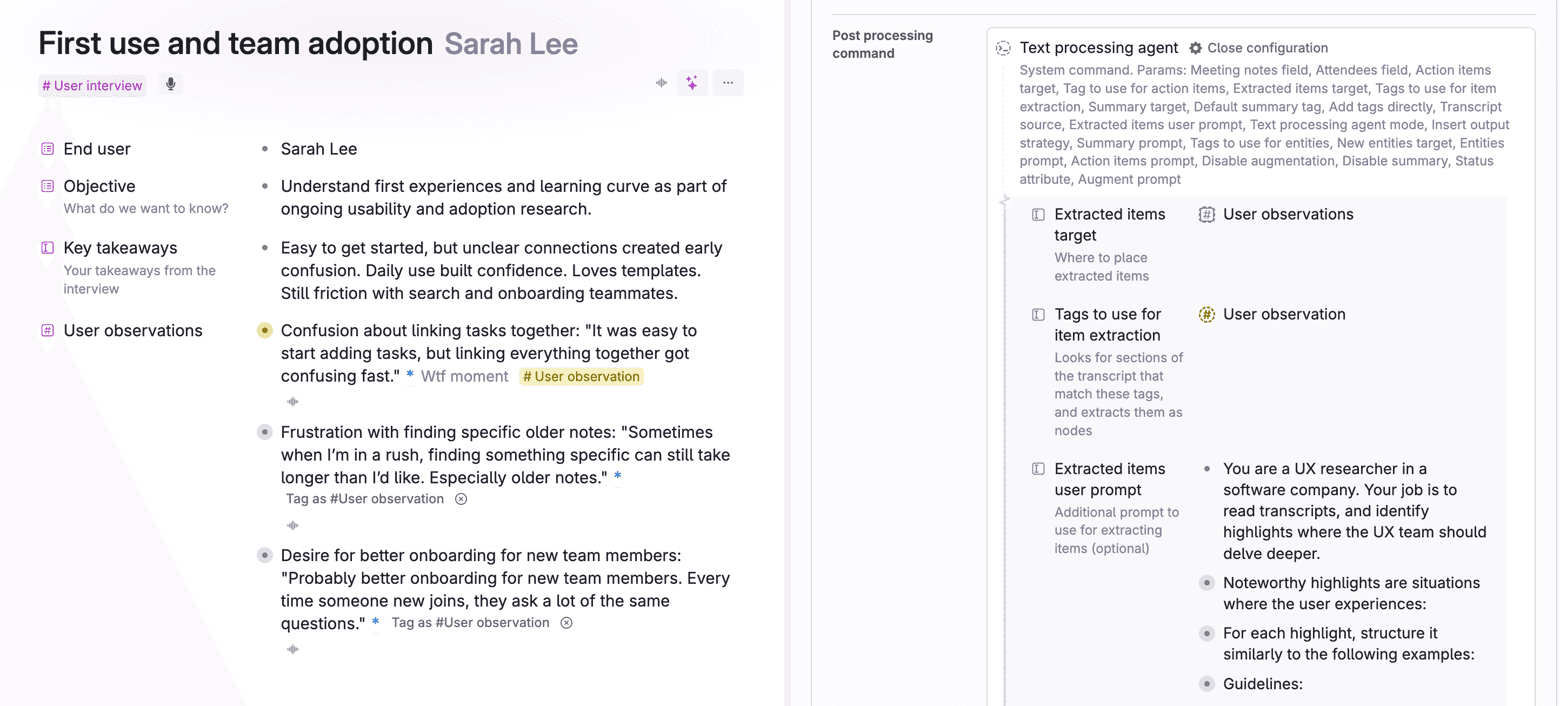The width and height of the screenshot is (1560, 706).
Task: Click the 'What do we want to know?' hint
Action: pyautogui.click(x=146, y=209)
